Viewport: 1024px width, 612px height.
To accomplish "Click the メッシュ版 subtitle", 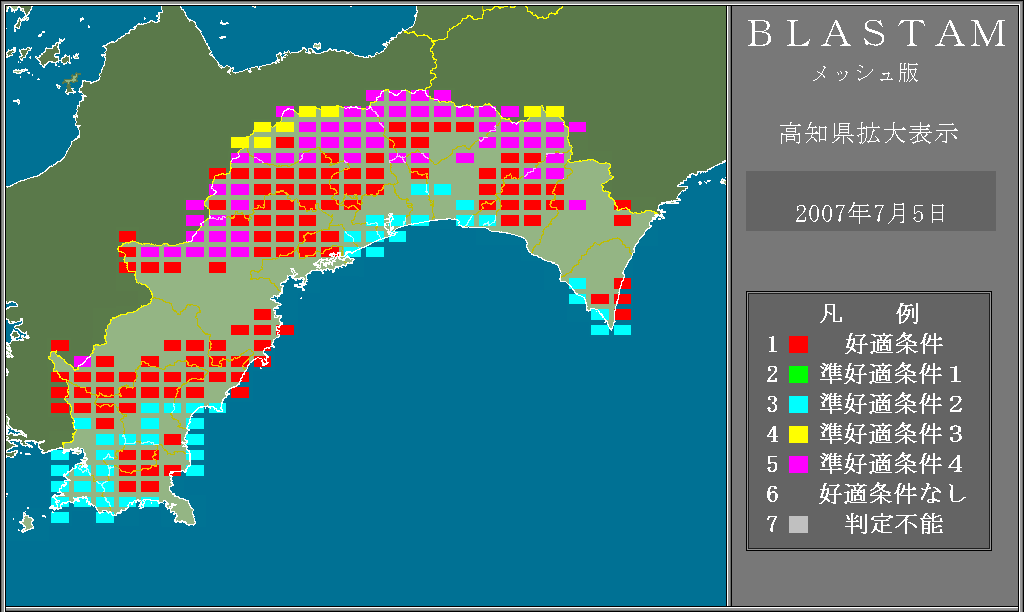I will tap(865, 72).
